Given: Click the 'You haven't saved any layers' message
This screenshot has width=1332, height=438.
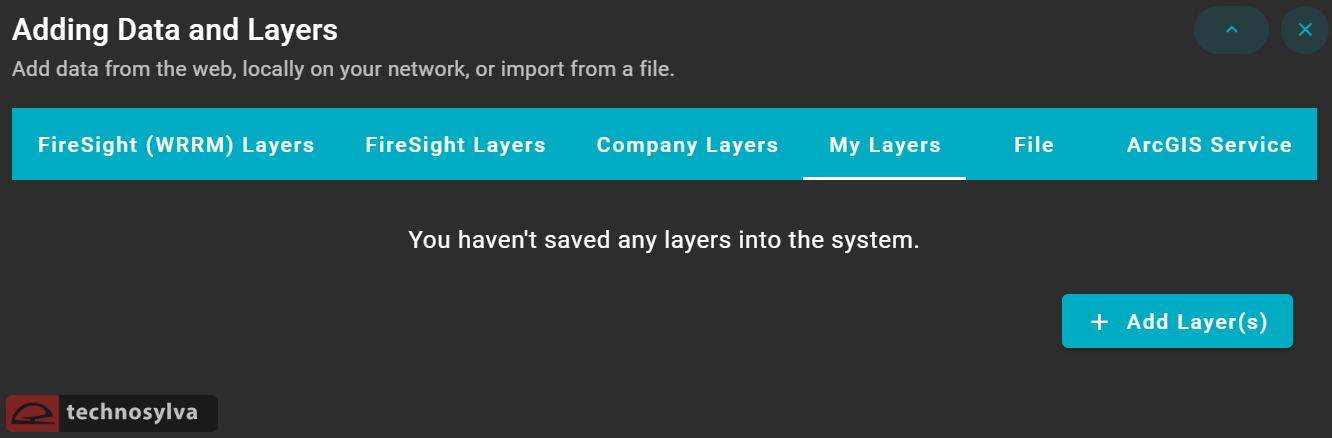Looking at the screenshot, I should tap(663, 240).
